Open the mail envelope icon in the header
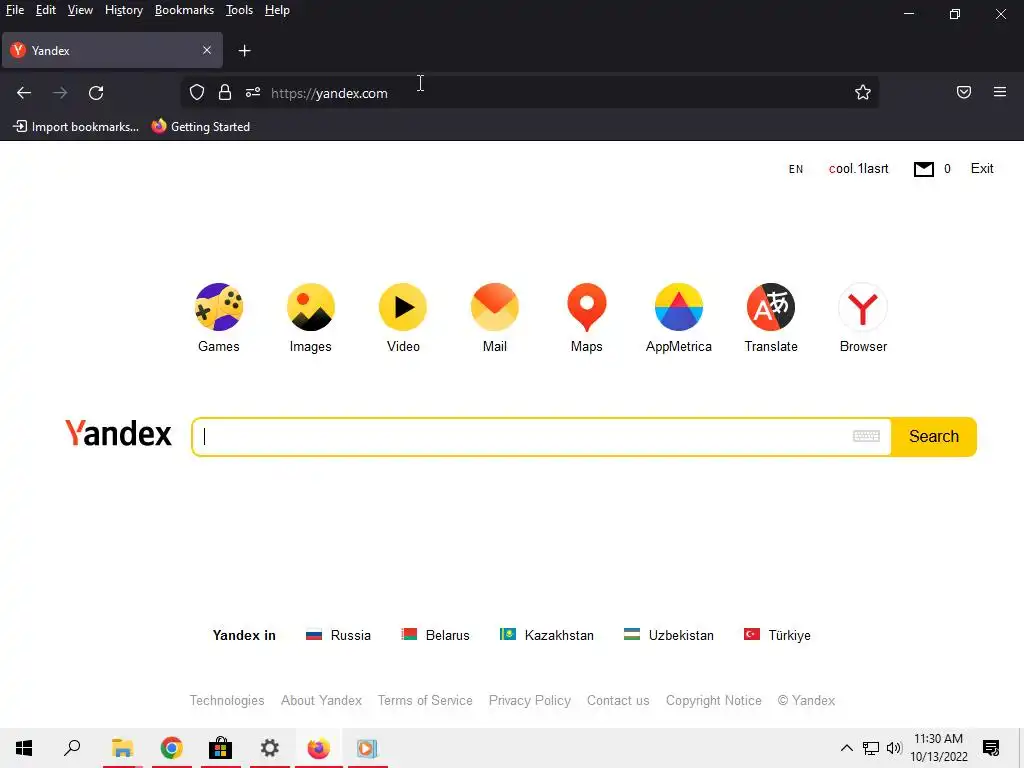 923,169
